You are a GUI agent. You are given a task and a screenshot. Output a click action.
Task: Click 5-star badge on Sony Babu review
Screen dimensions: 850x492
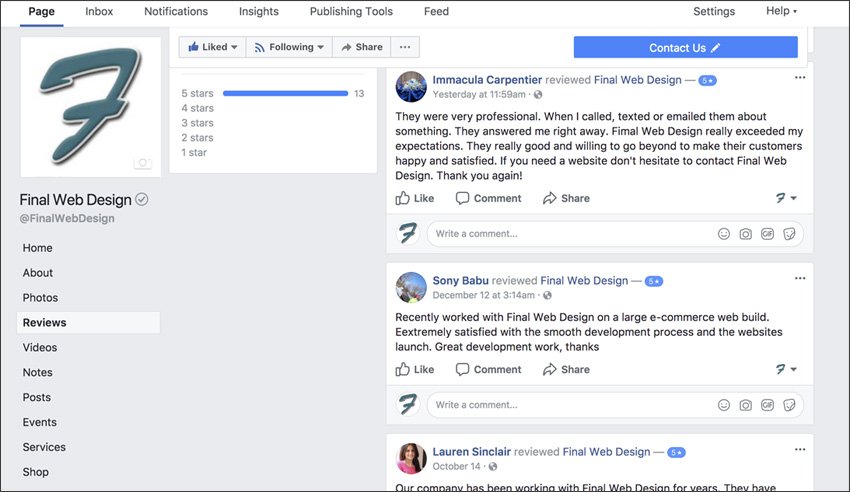pos(654,281)
